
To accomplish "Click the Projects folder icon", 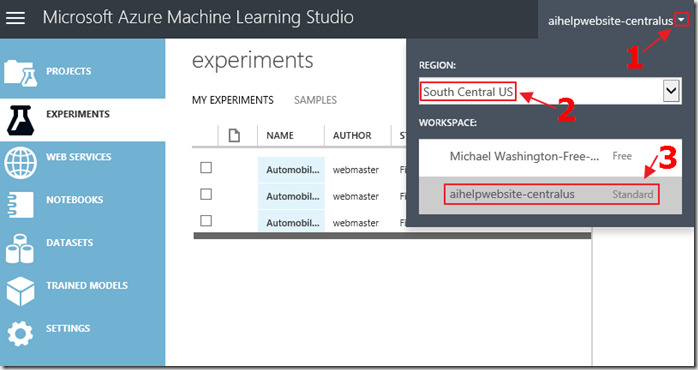I will coord(20,73).
